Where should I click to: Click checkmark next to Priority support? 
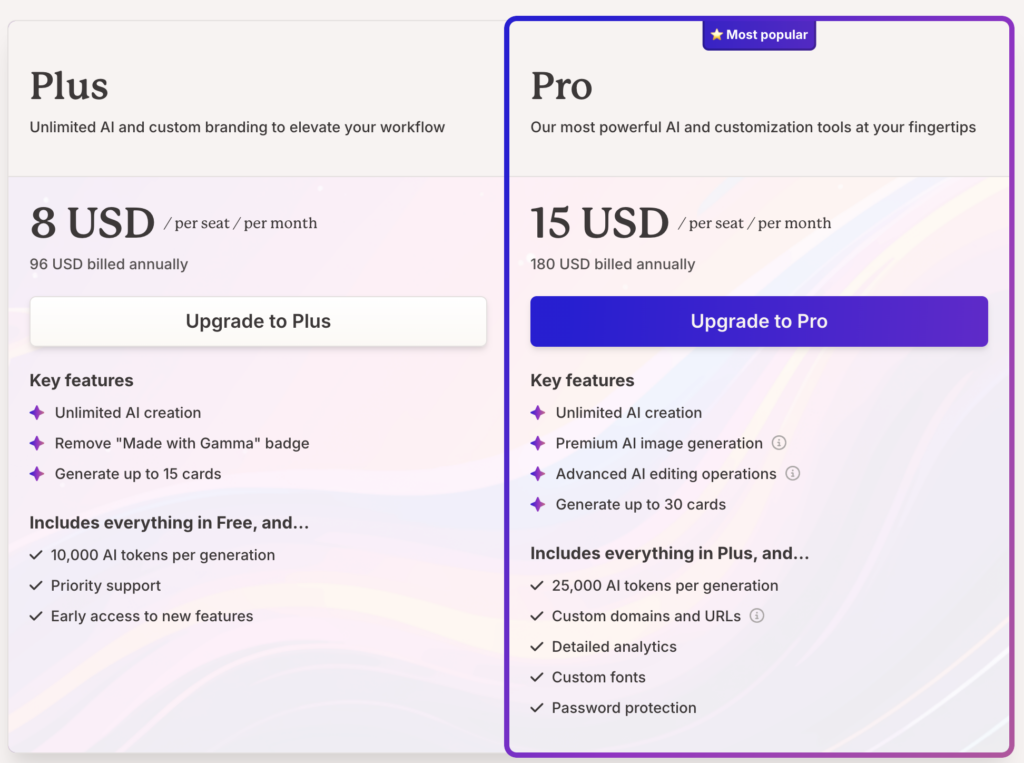pos(36,586)
